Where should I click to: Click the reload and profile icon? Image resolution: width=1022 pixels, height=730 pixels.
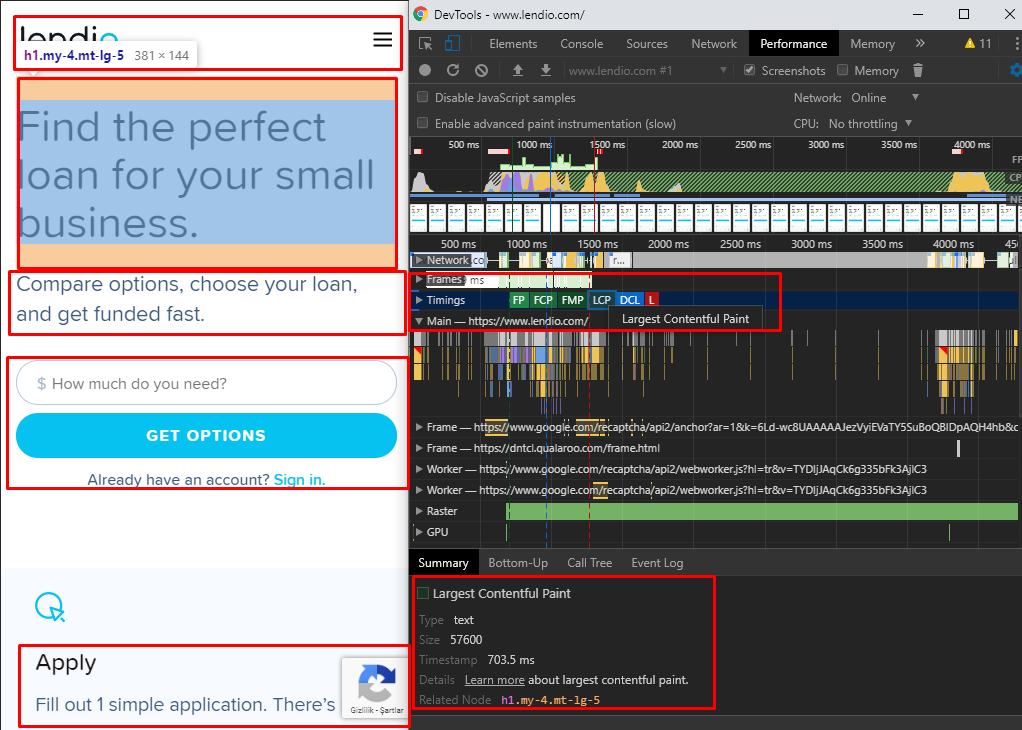[x=453, y=71]
